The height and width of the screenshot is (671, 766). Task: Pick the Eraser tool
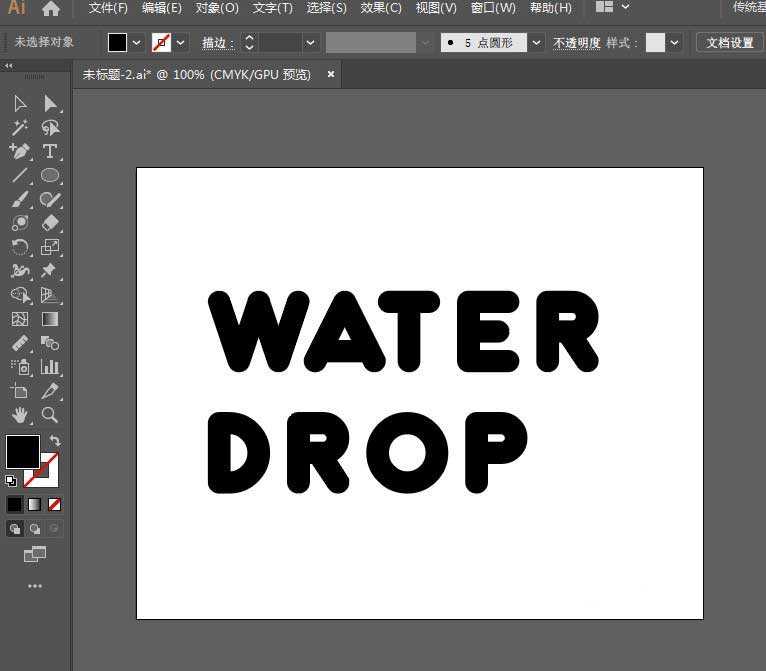point(50,223)
